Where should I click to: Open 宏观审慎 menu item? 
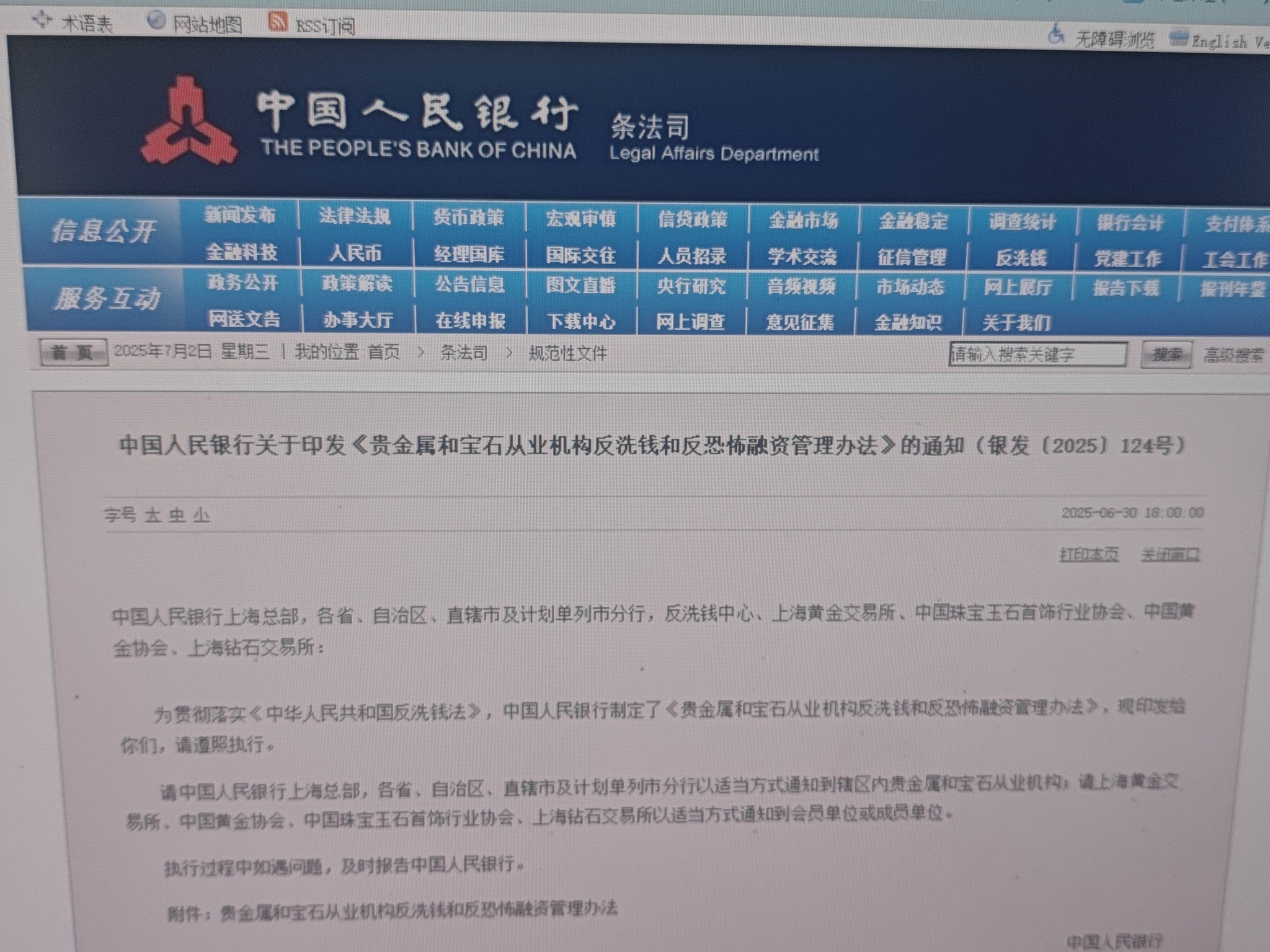(580, 218)
